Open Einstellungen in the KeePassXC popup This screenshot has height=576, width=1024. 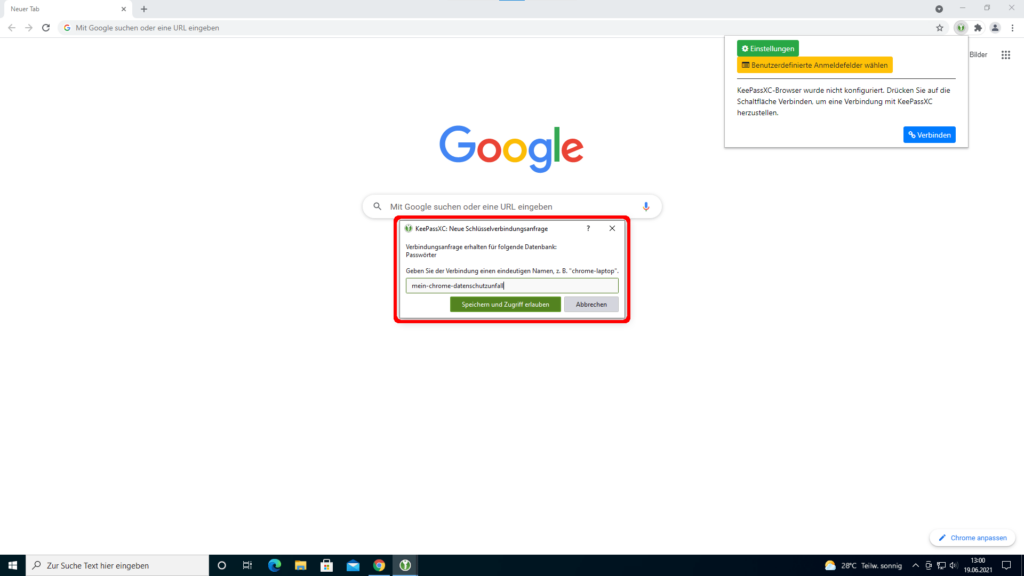768,48
